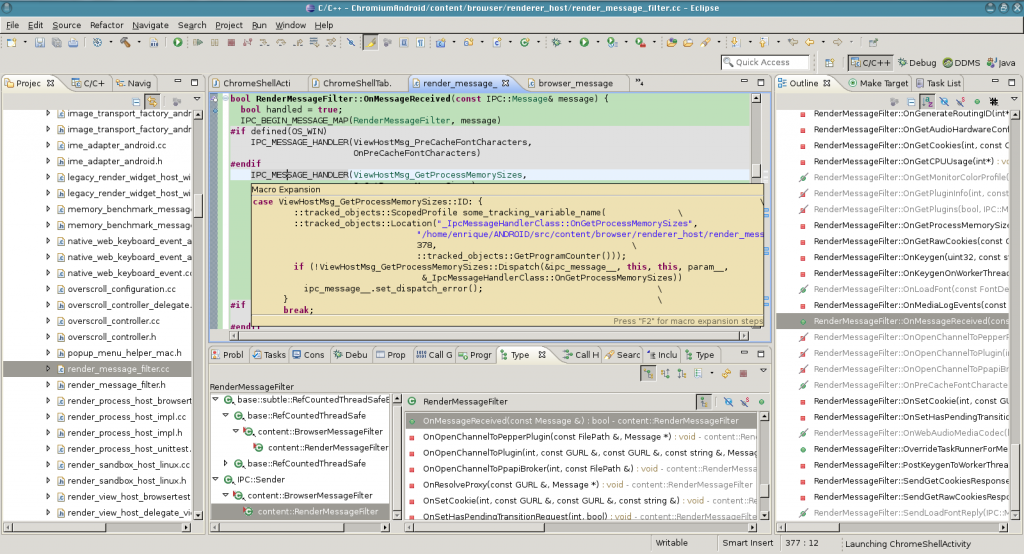Toggle Mark Occurrences highlighter in toolbar

pyautogui.click(x=370, y=43)
